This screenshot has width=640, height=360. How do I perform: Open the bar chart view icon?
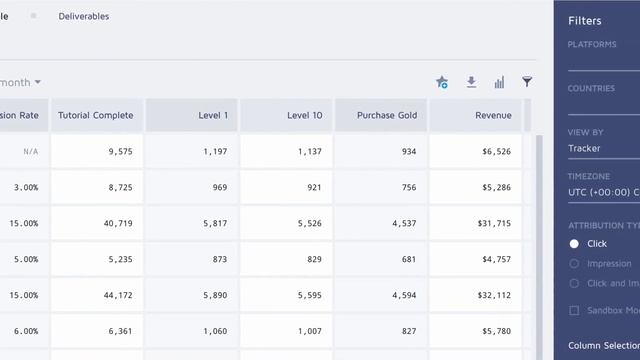499,82
